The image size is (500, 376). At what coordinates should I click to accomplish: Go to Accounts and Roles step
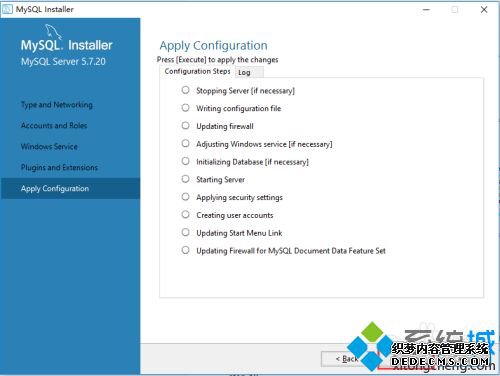click(x=54, y=126)
